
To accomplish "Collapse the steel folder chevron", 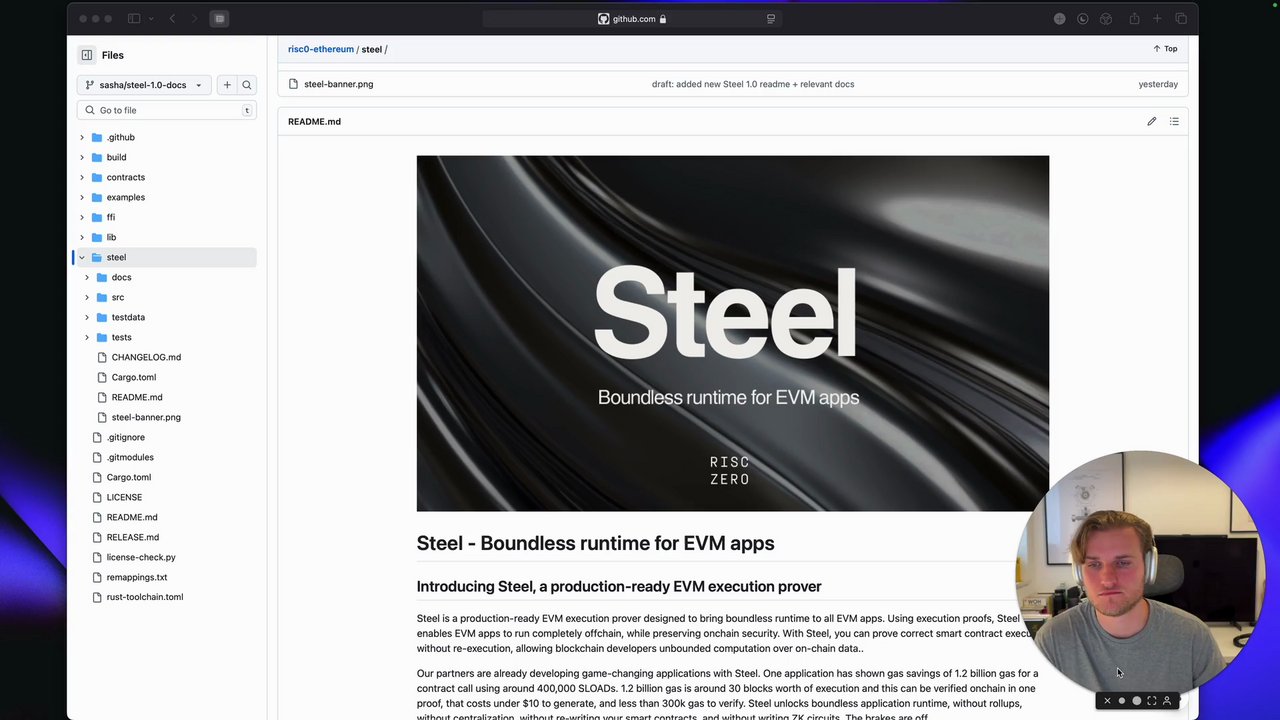I will pyautogui.click(x=82, y=257).
